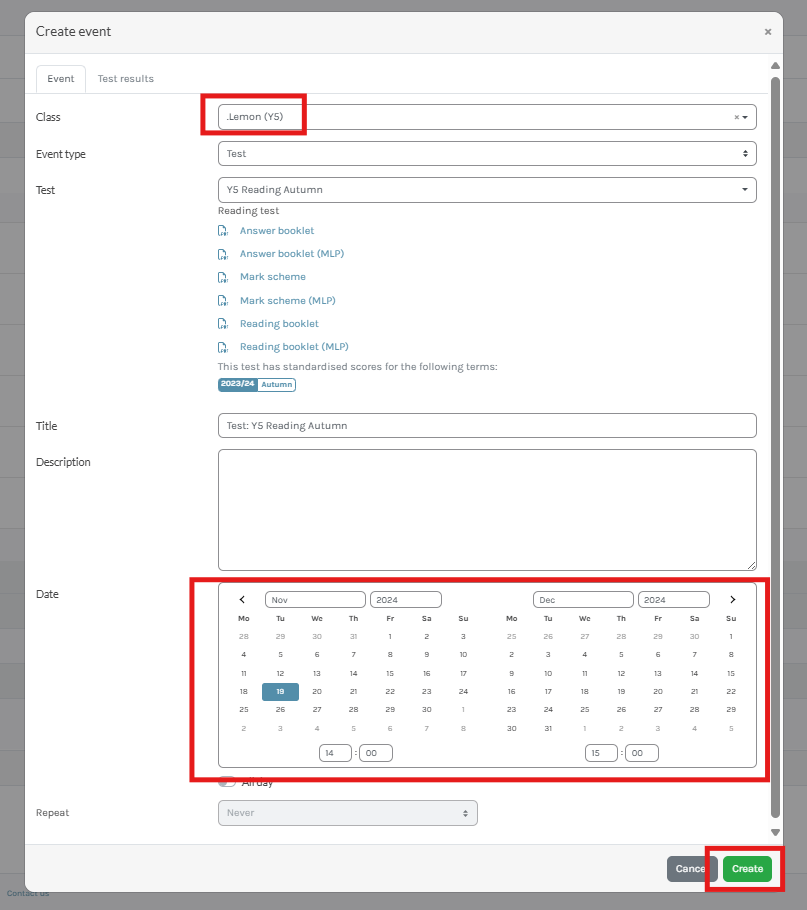807x910 pixels.
Task: Click PDF icon beside Reading booklet (MLP)
Action: click(223, 347)
